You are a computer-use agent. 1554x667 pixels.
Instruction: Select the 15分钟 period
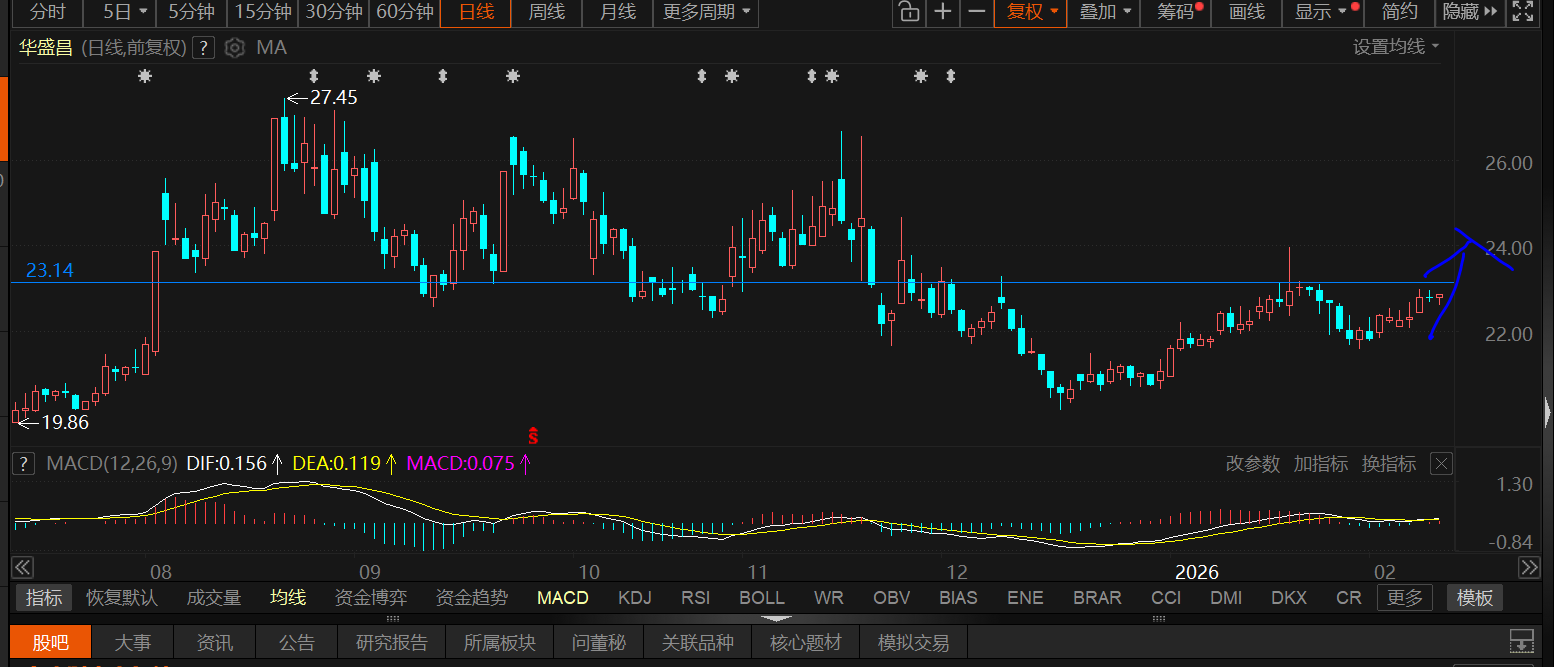[x=262, y=12]
